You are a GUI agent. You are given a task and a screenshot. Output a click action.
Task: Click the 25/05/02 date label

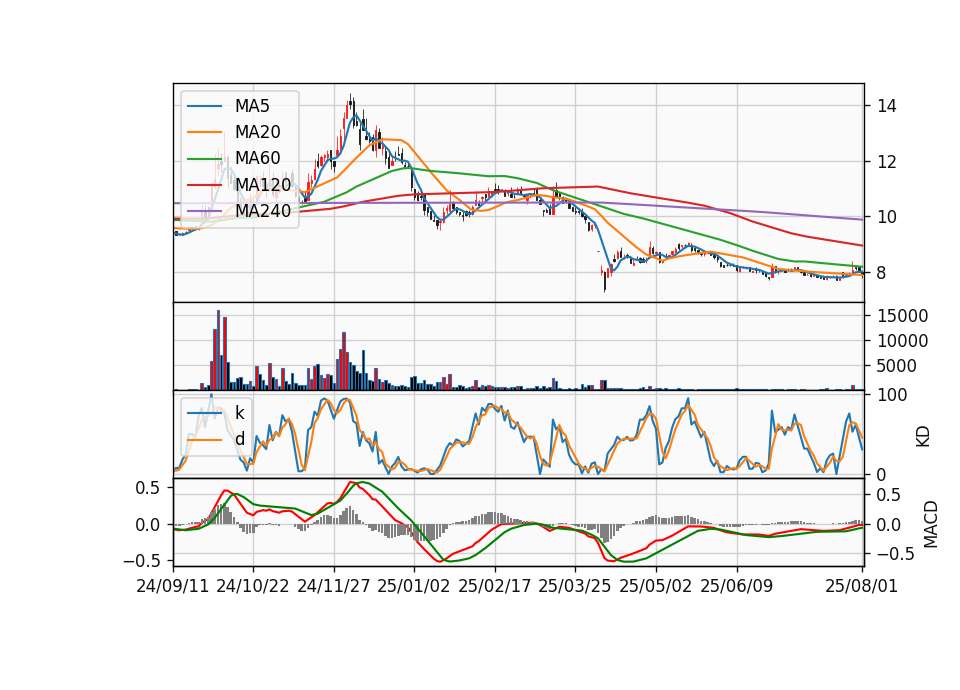coord(656,586)
